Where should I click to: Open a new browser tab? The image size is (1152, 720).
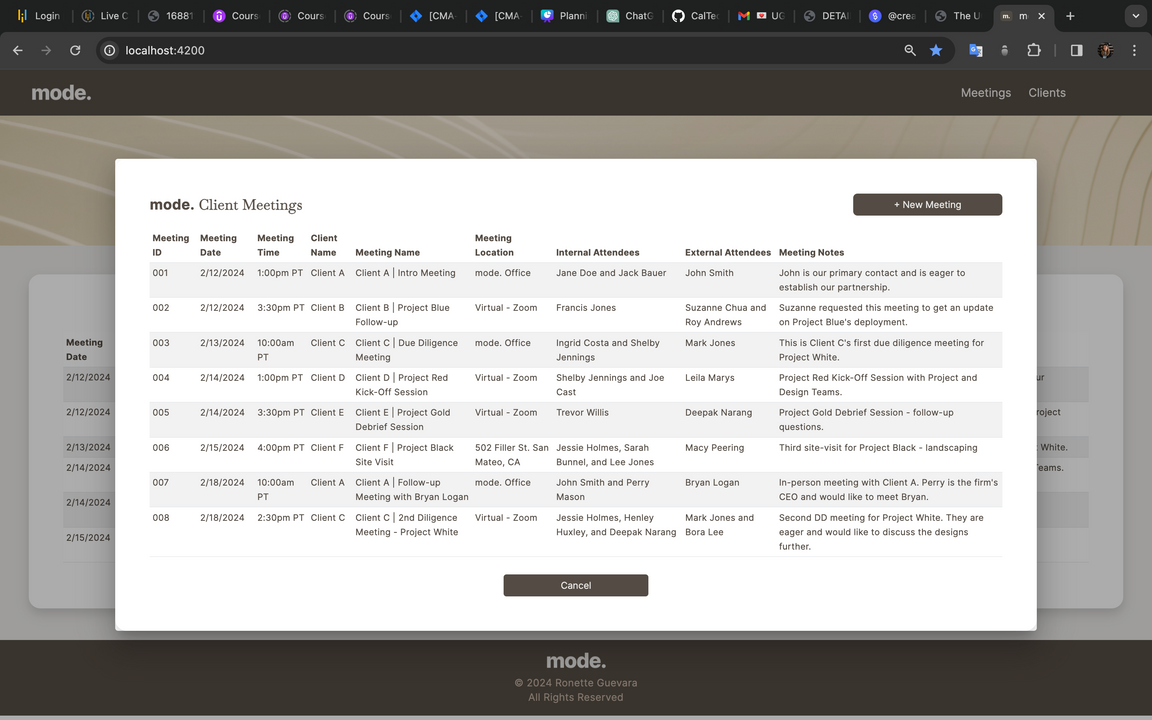pos(1070,16)
